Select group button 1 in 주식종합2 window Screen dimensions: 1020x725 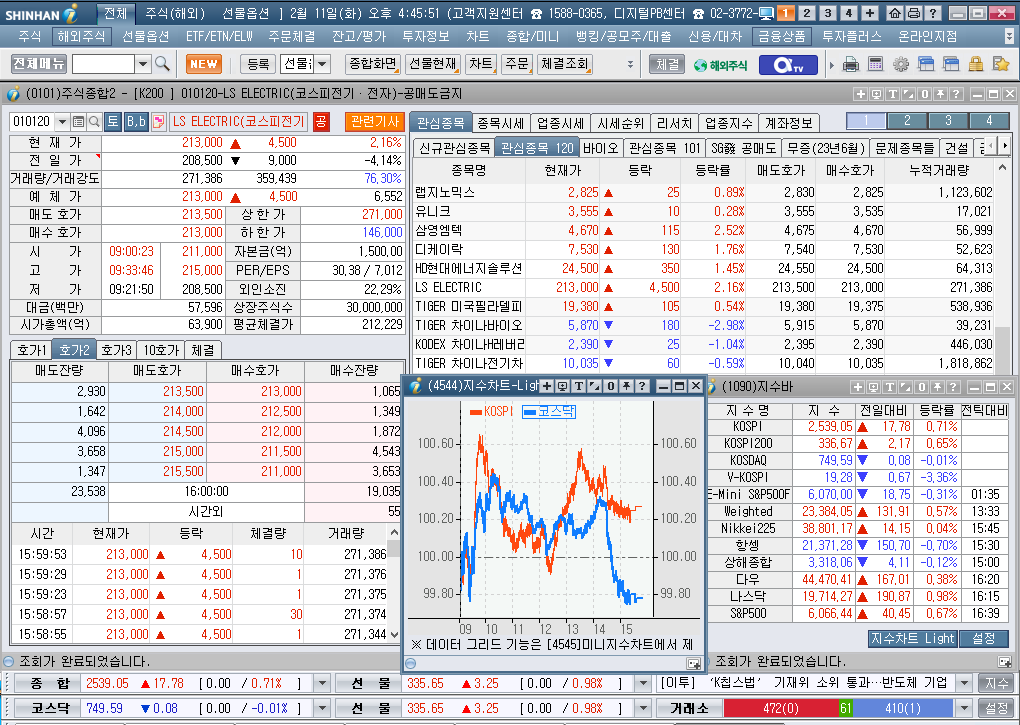[x=866, y=121]
